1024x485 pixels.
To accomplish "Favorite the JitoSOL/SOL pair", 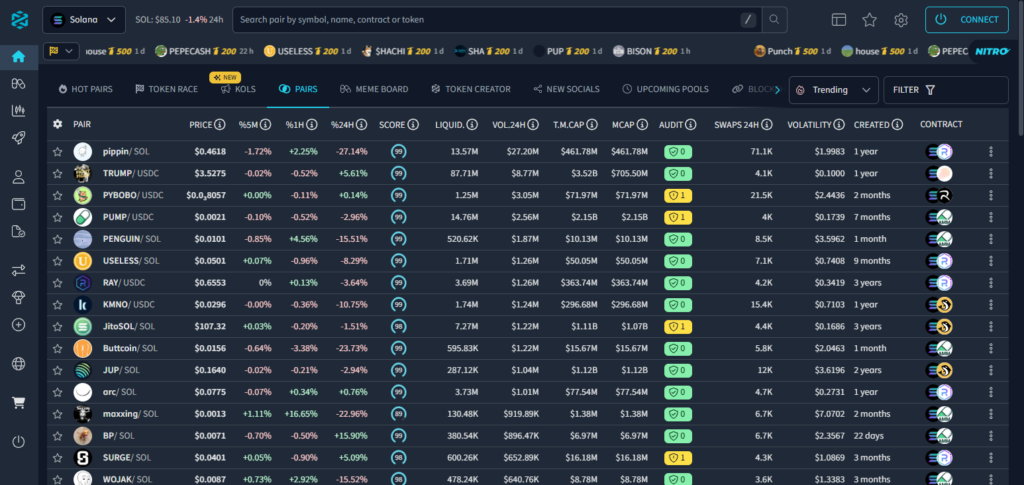I will [x=57, y=326].
